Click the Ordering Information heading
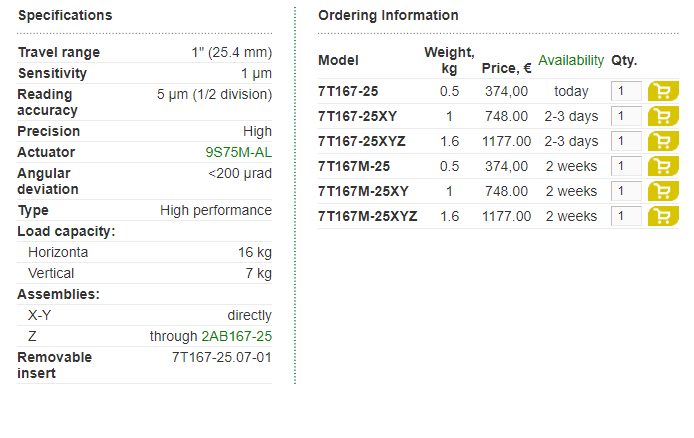 pyautogui.click(x=388, y=15)
